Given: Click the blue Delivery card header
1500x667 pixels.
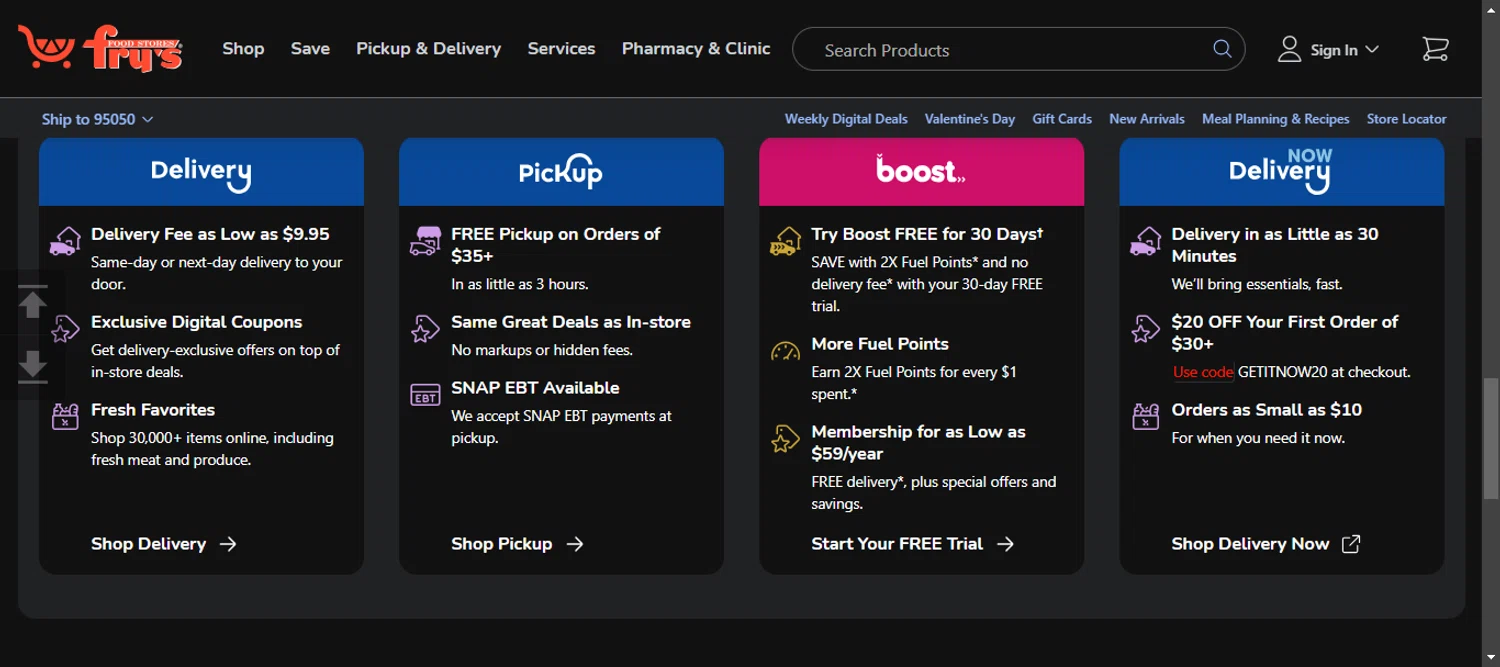Looking at the screenshot, I should [201, 172].
